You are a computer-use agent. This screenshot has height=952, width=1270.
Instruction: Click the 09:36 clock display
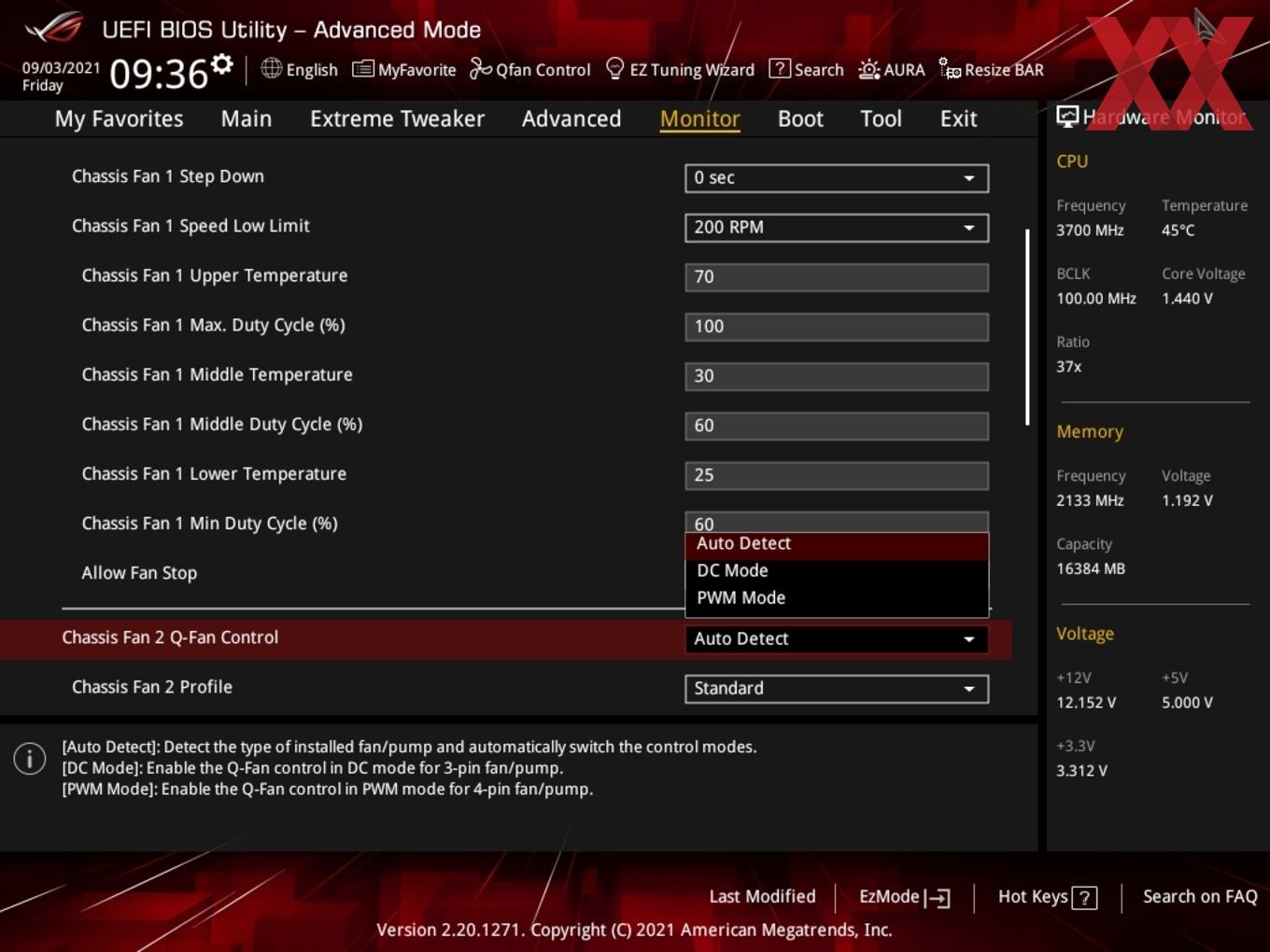point(158,73)
